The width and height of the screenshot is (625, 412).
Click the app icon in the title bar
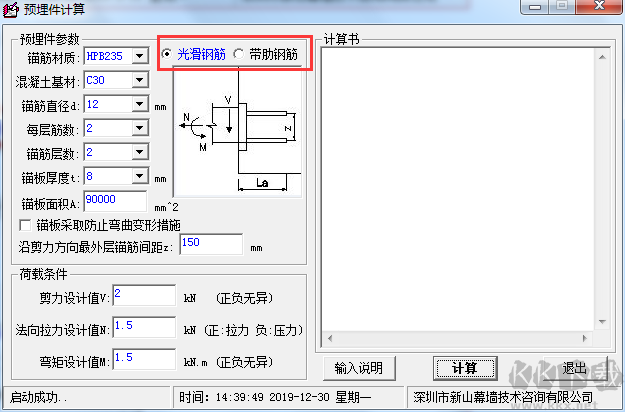10,9
